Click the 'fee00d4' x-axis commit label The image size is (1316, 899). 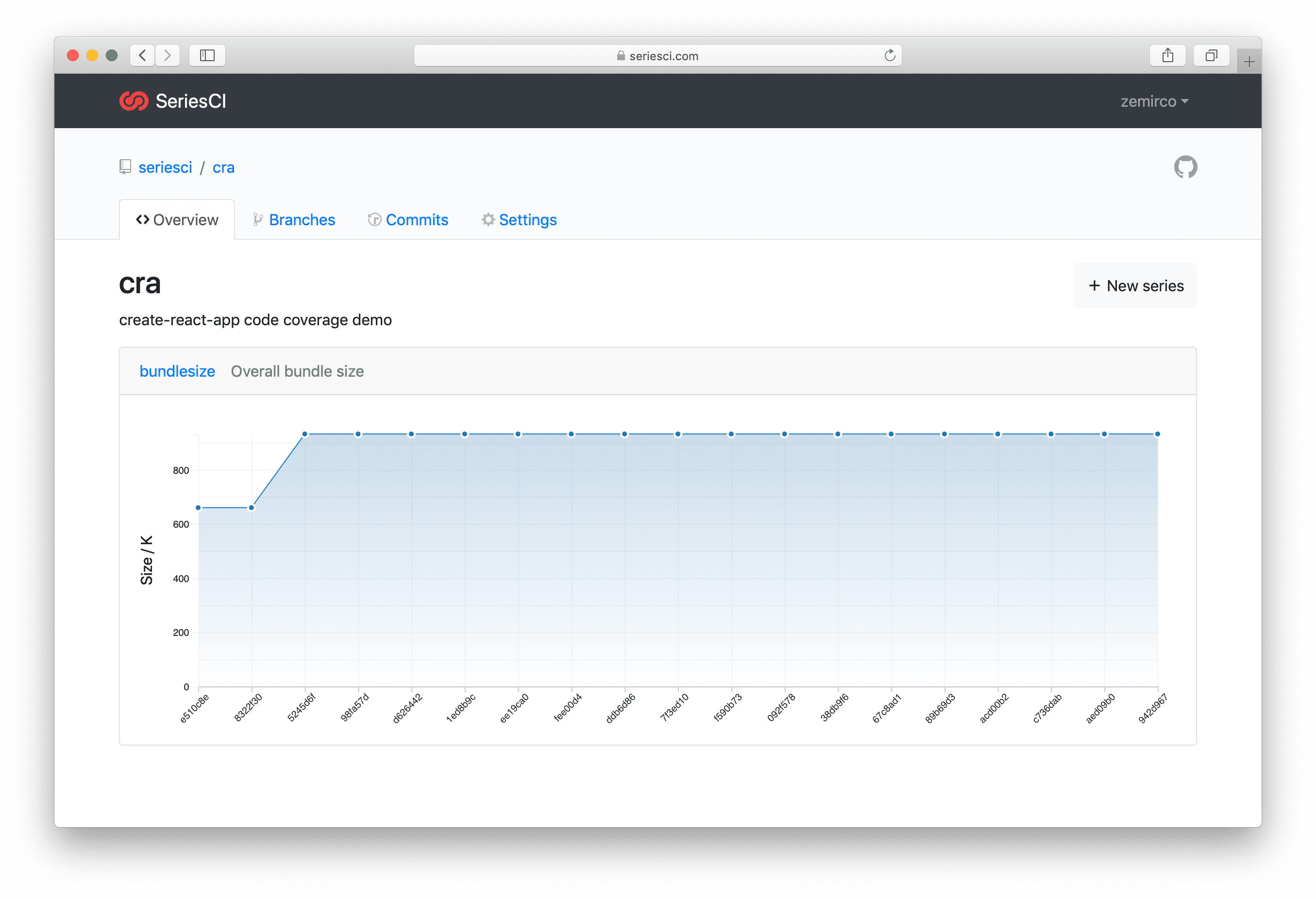[567, 708]
